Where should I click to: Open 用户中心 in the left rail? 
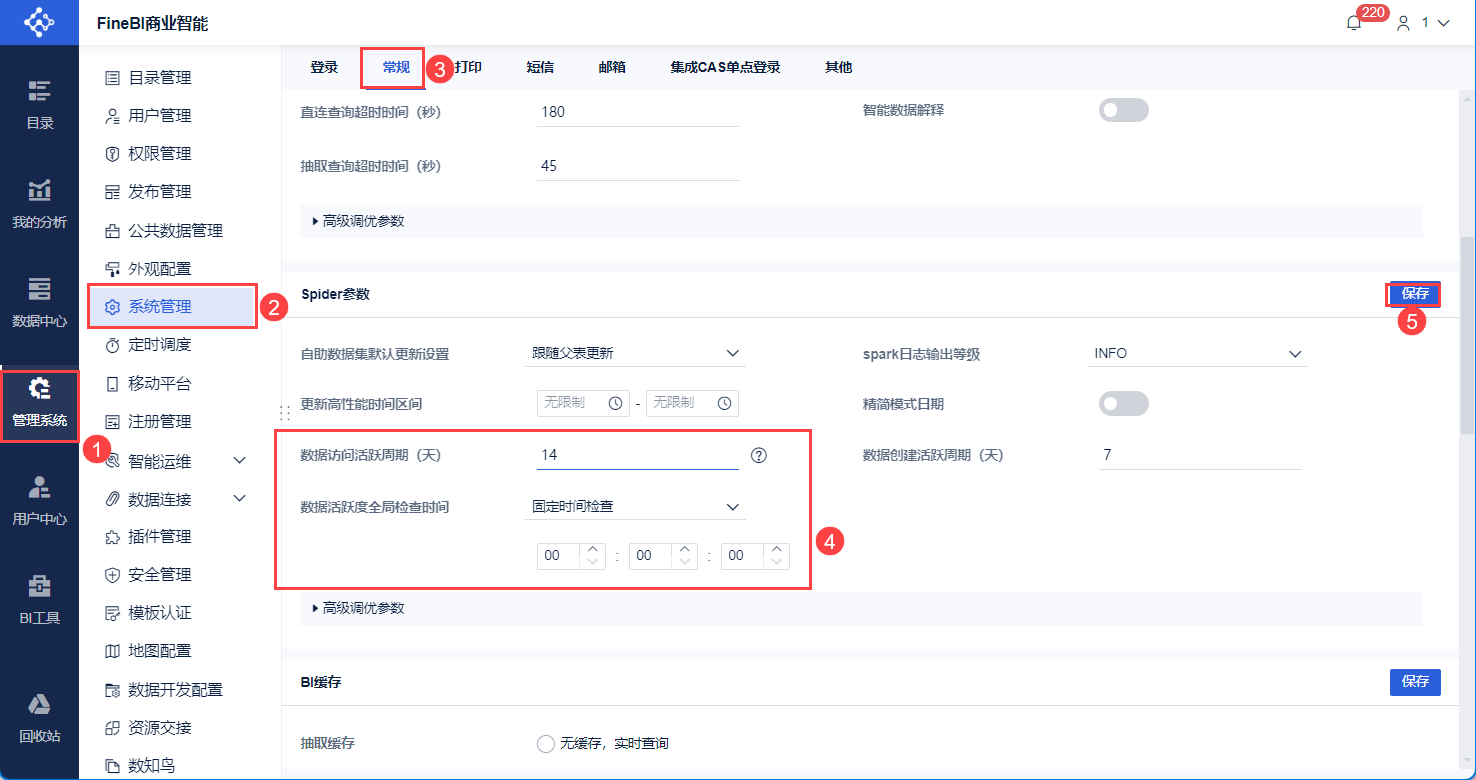click(39, 502)
